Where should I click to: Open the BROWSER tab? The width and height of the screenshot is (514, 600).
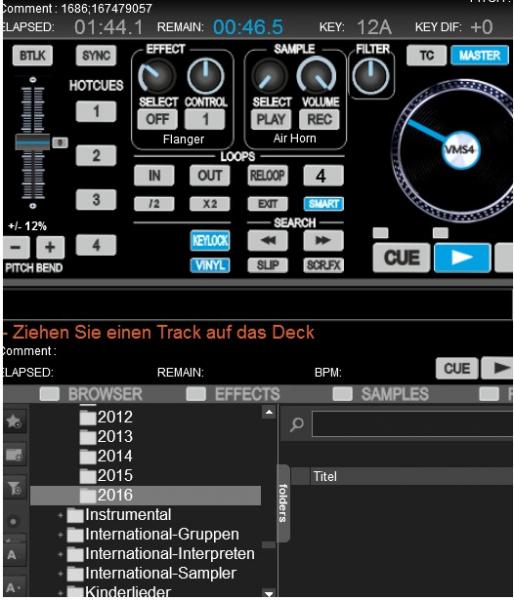[x=91, y=394]
